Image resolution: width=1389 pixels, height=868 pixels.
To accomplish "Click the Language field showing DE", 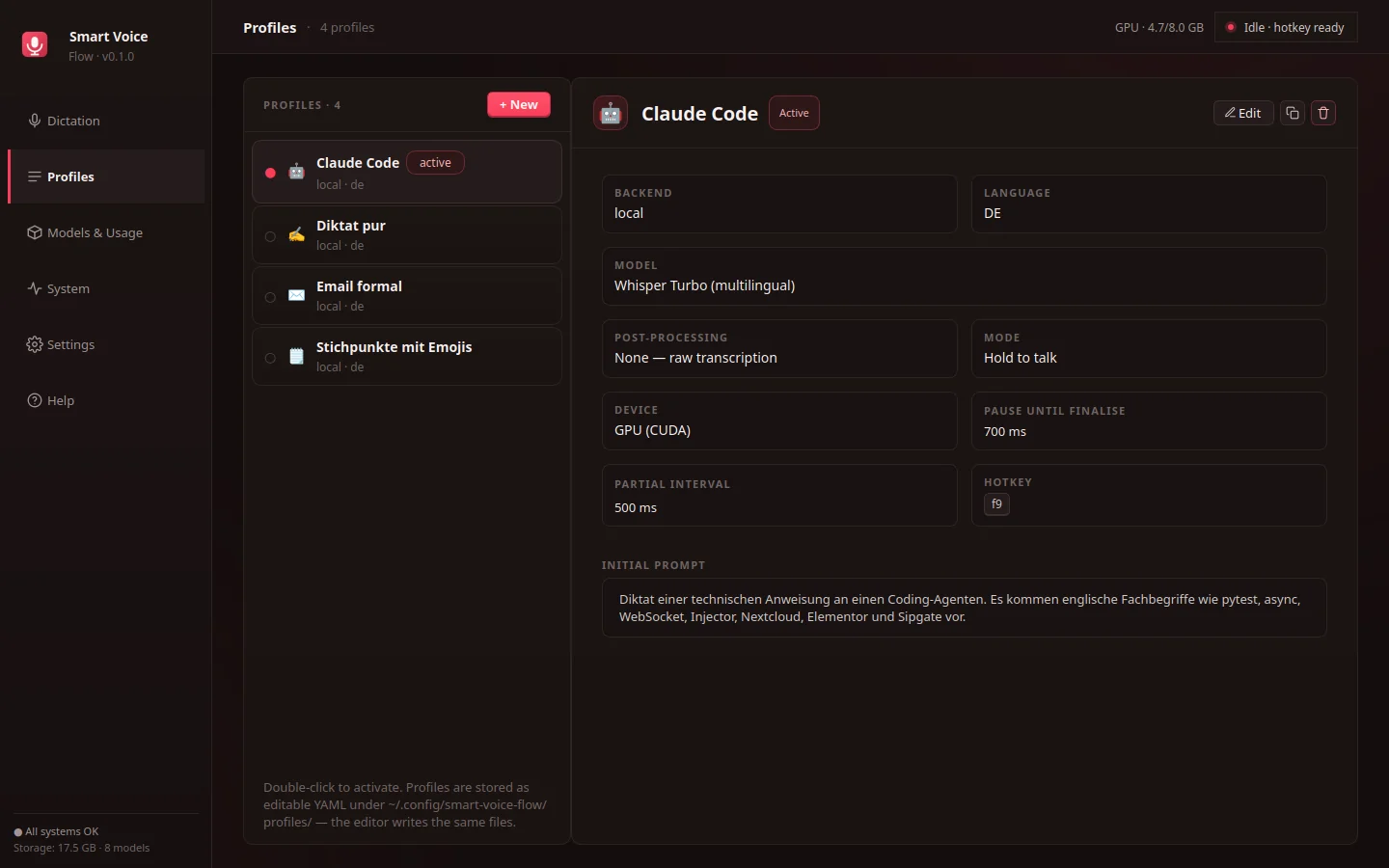I will 1149,203.
